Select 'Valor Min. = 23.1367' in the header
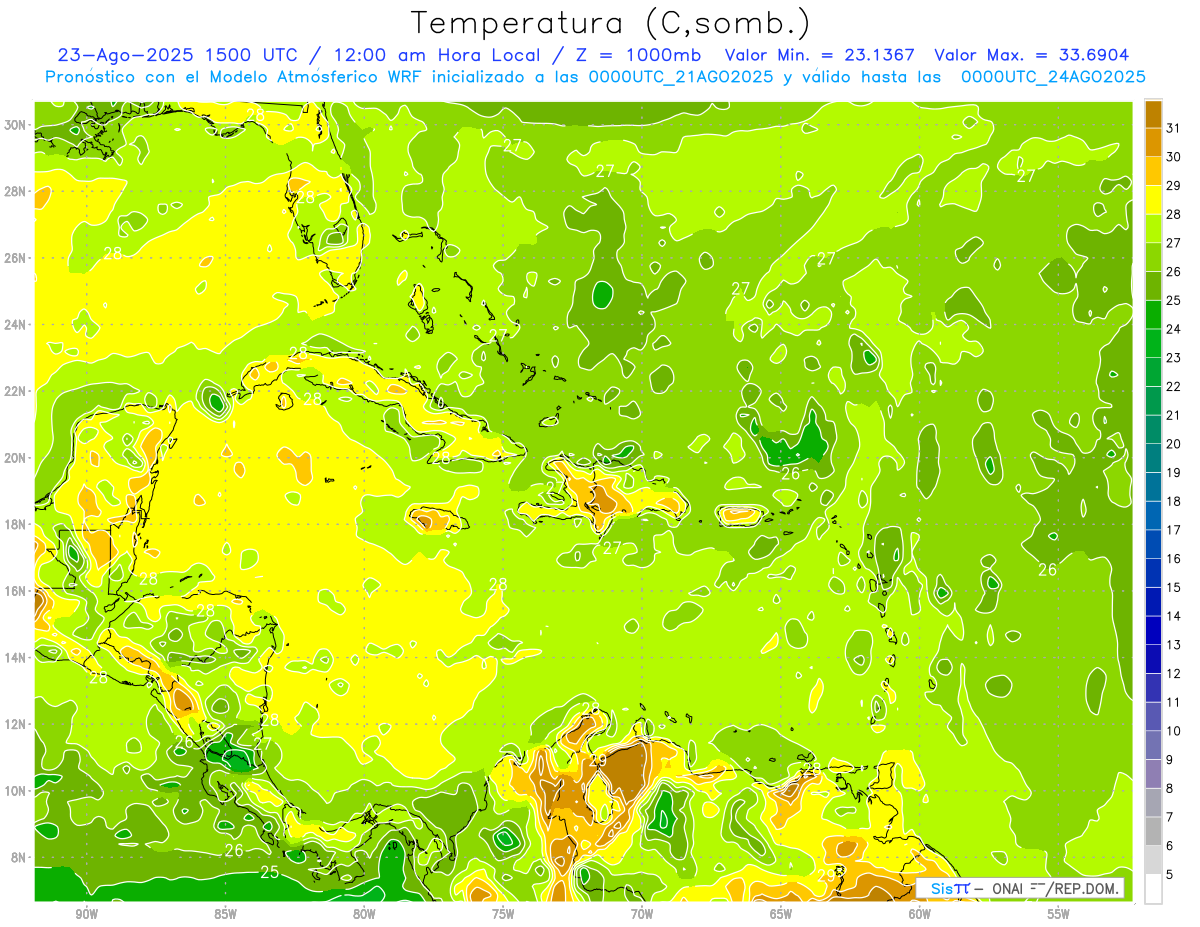The height and width of the screenshot is (927, 1200). click(x=820, y=55)
